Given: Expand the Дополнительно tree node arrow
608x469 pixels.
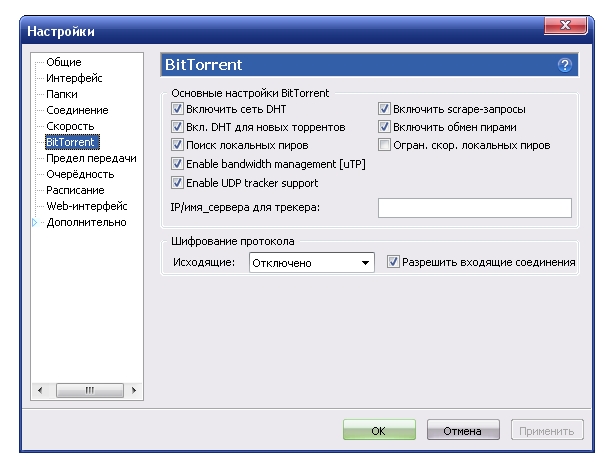Looking at the screenshot, I should [x=35, y=222].
